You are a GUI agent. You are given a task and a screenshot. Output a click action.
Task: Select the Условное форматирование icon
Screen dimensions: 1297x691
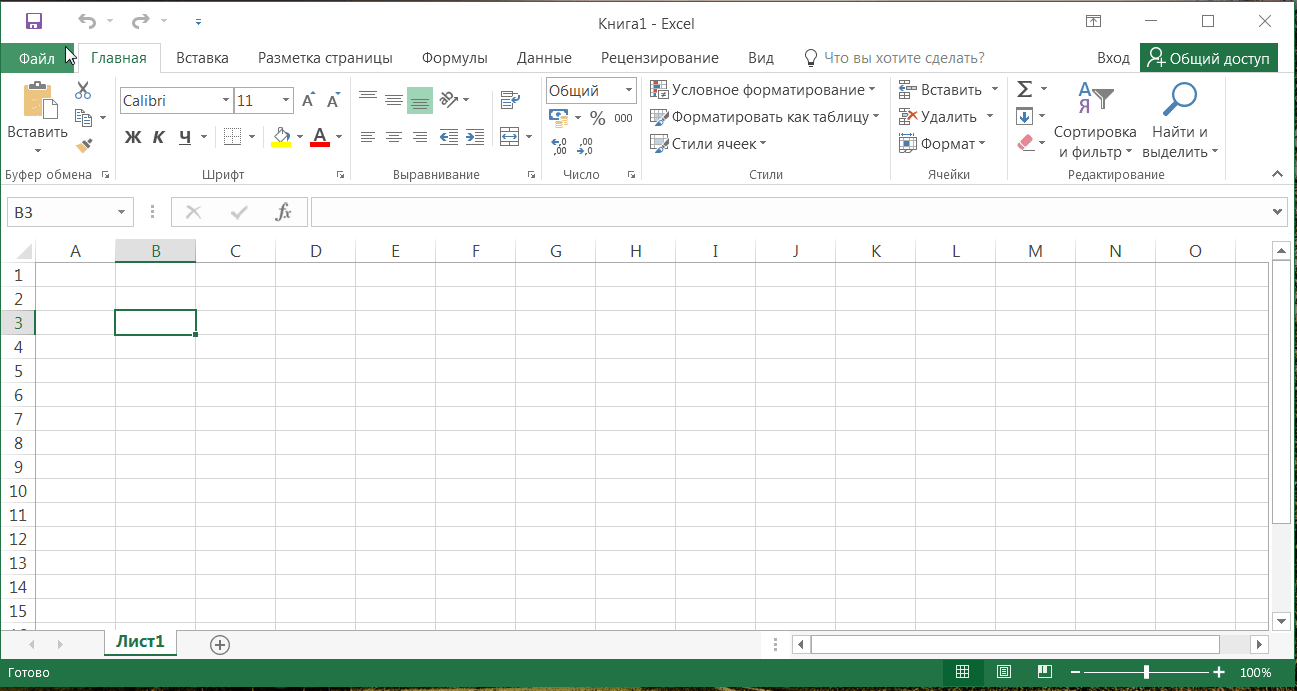(x=660, y=89)
